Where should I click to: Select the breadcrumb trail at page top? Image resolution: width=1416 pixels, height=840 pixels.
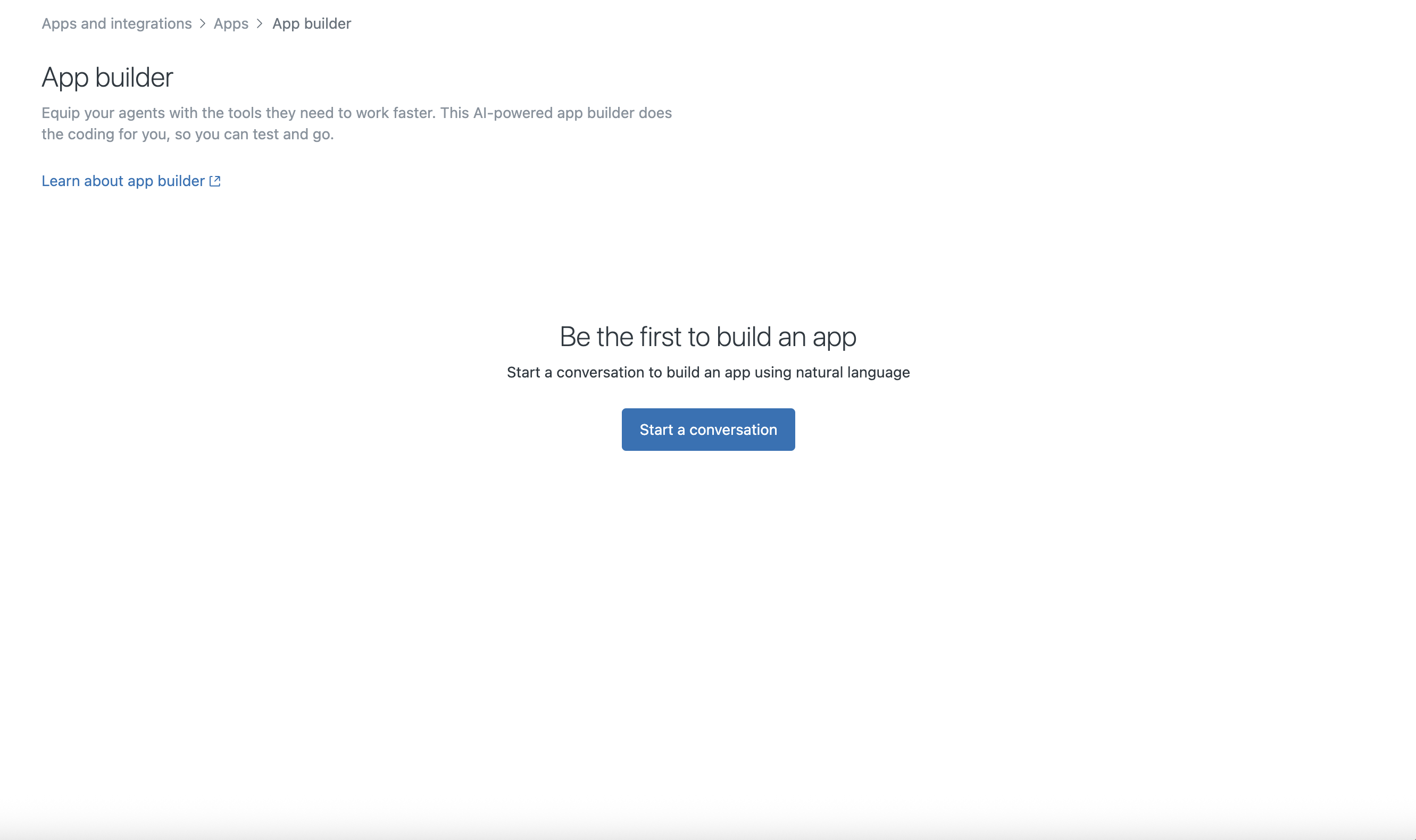[x=196, y=23]
